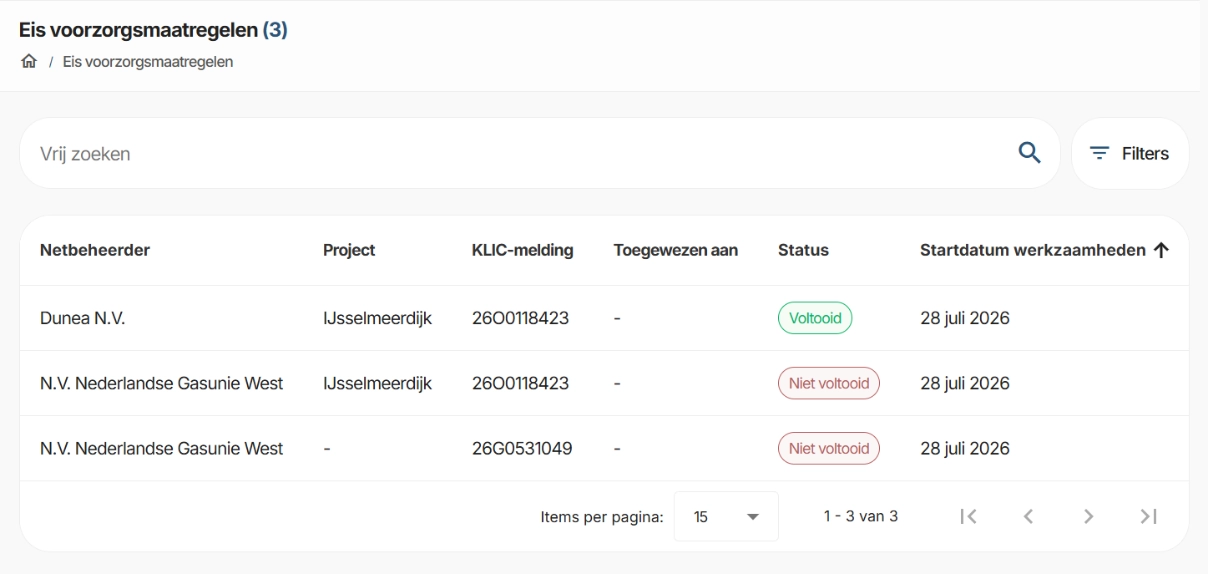Open the items per pagina dropdown

coord(726,517)
